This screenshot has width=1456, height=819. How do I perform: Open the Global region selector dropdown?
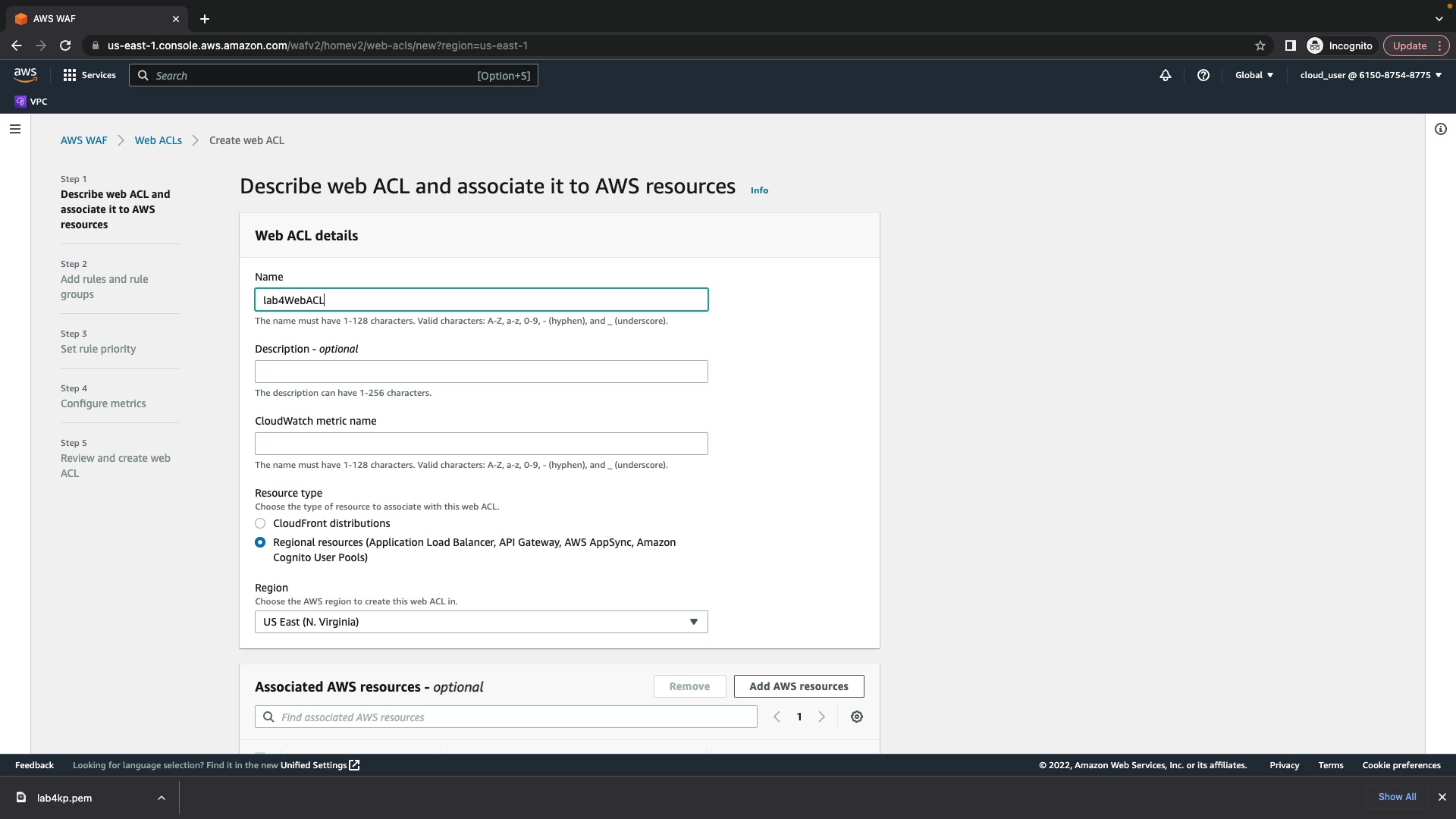point(1254,75)
